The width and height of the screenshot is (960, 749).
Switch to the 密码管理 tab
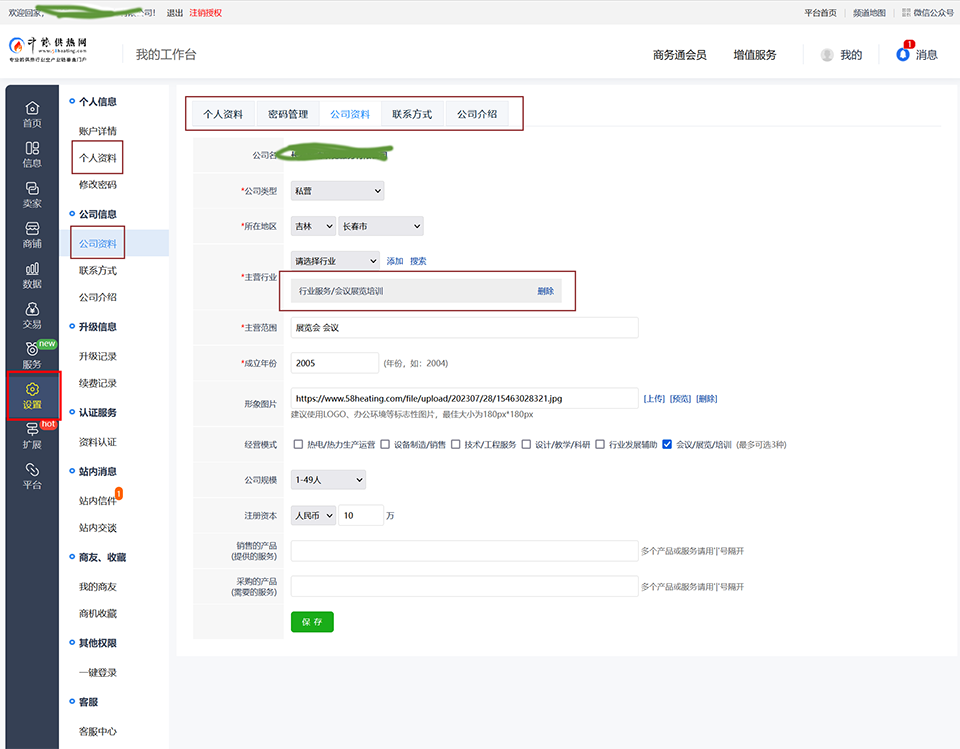288,114
